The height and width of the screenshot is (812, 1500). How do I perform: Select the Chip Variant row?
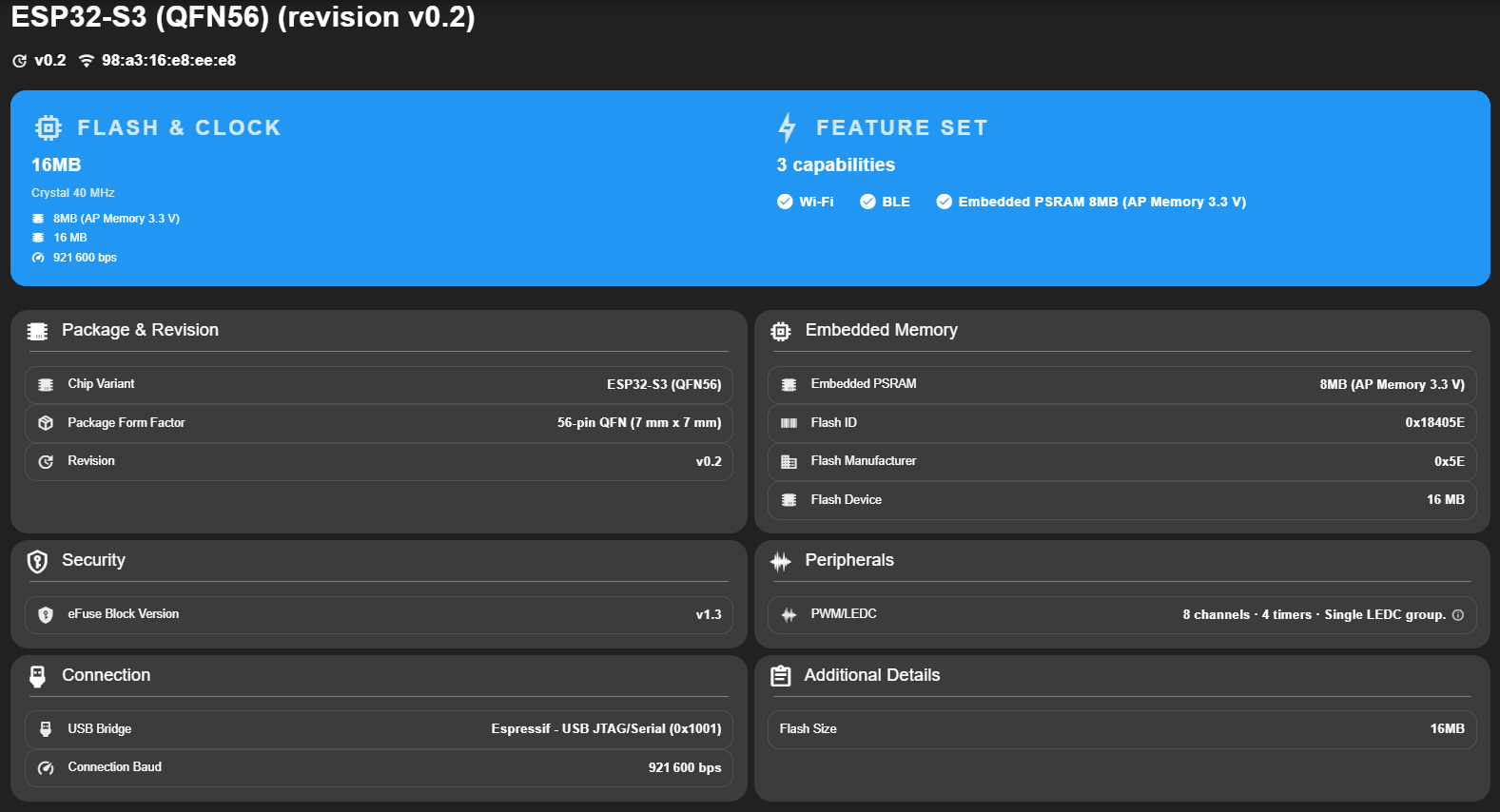379,384
